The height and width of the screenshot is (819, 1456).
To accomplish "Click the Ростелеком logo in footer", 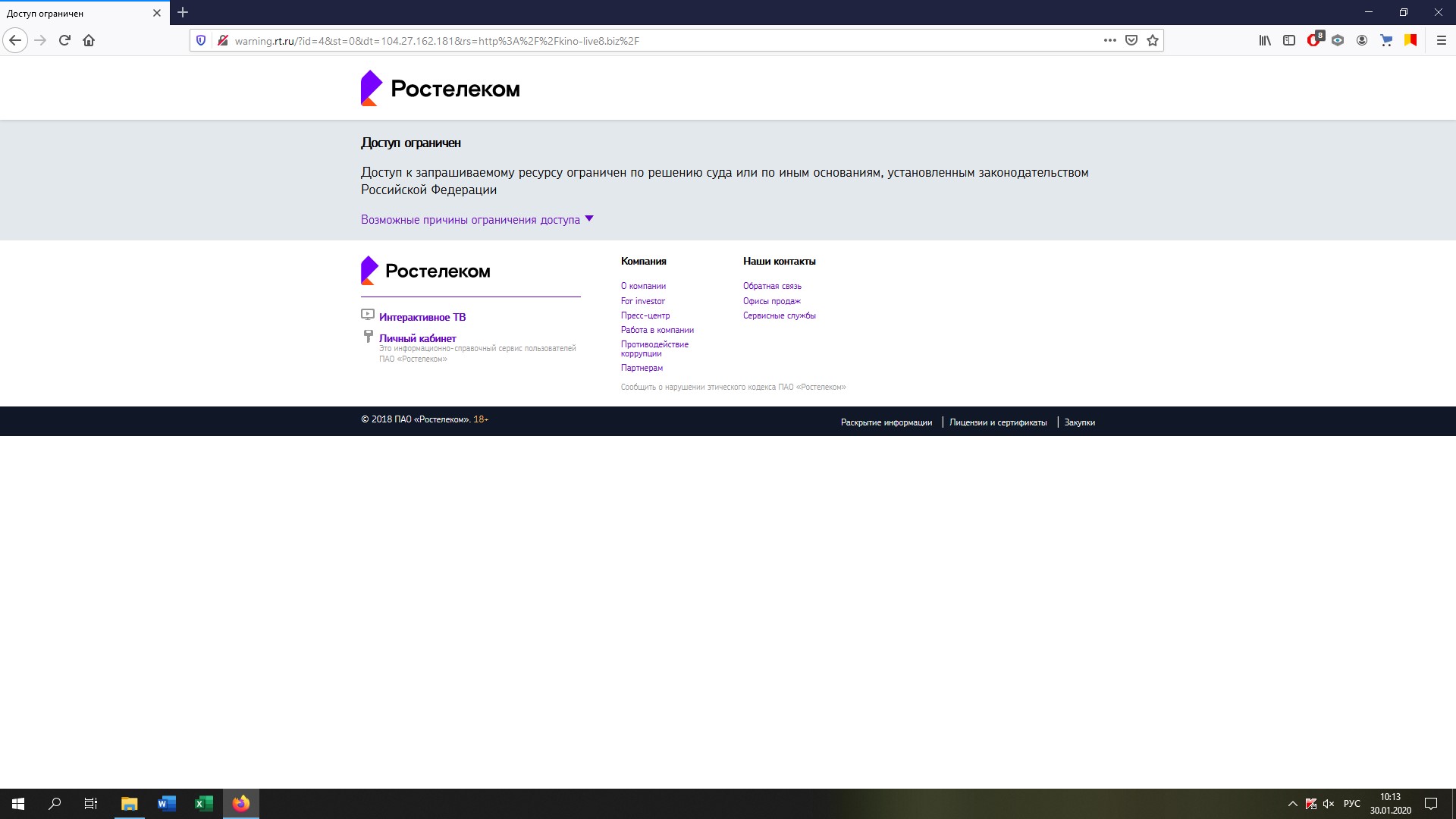I will [x=425, y=270].
